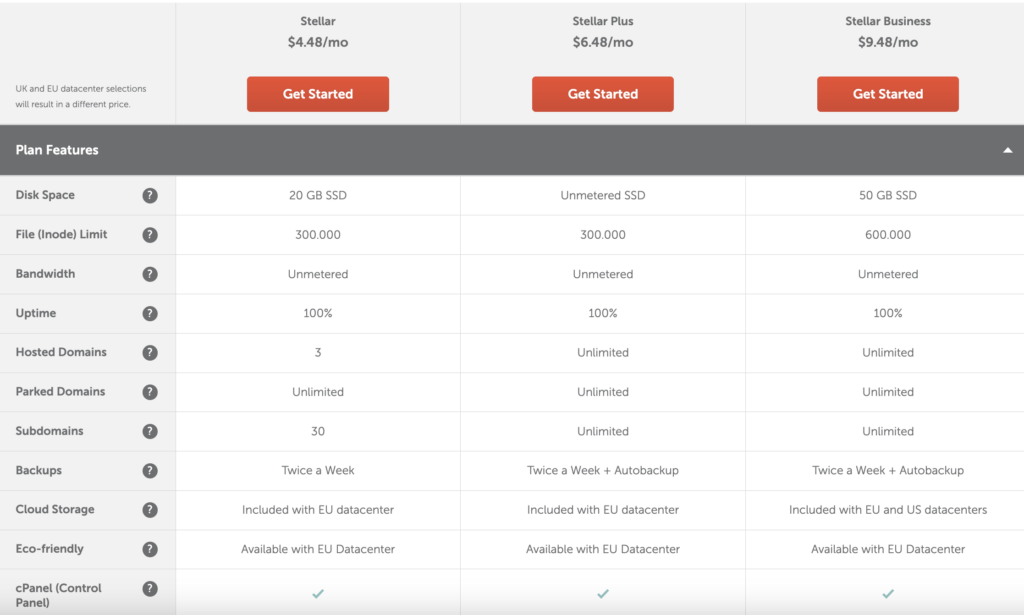Click the Eco-friendly help icon
The image size is (1024, 615).
coord(150,548)
